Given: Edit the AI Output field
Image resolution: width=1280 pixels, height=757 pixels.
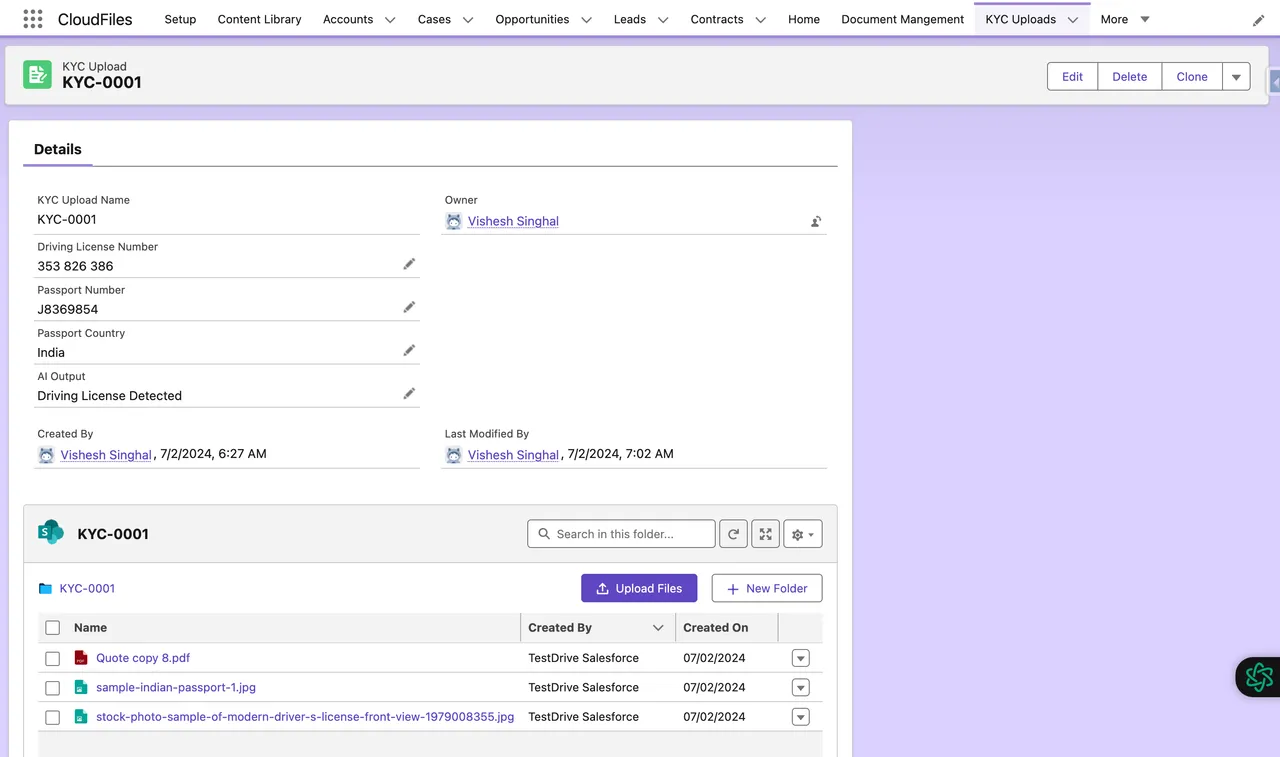Looking at the screenshot, I should [409, 392].
